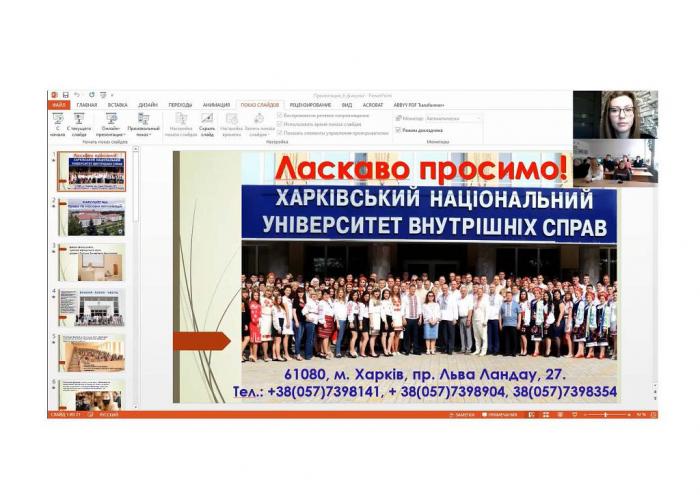Screen dimensions: 700x495
Task: Toggle the play narrations checkbox
Action: click(x=280, y=117)
